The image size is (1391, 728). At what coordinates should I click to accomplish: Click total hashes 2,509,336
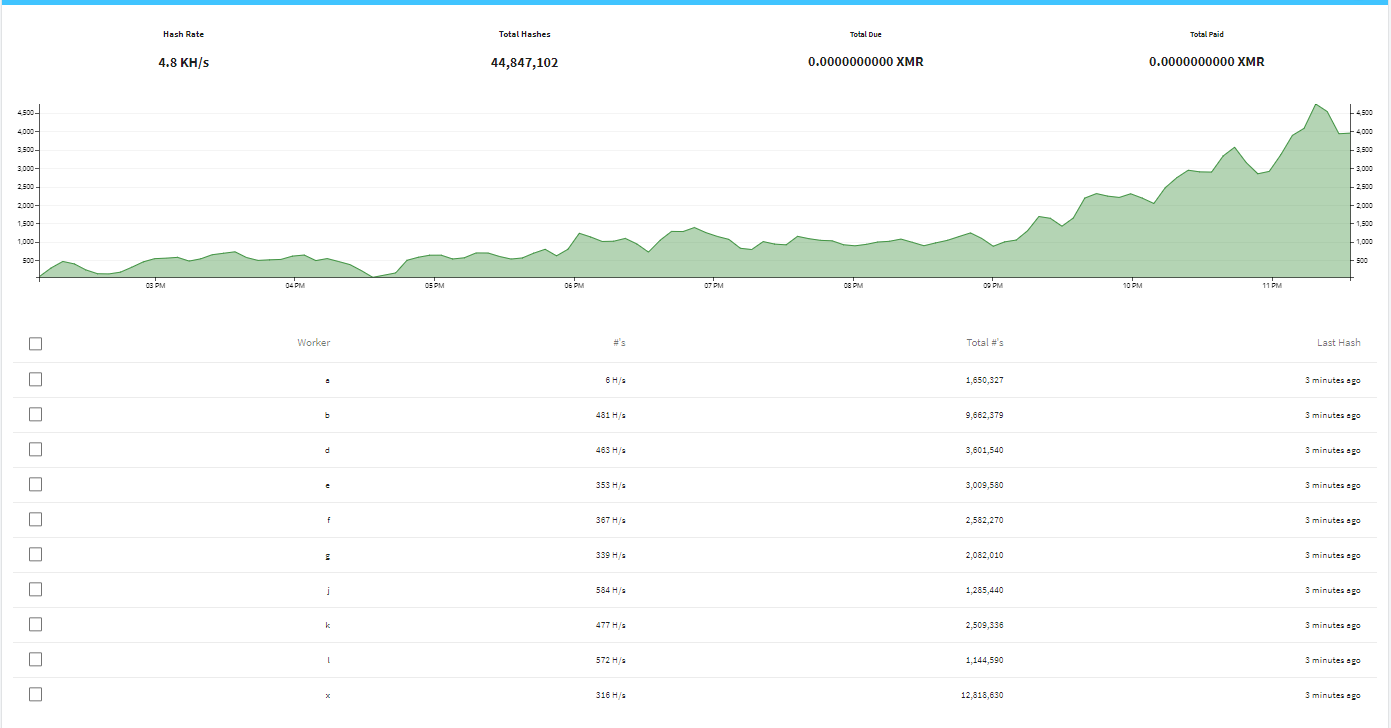[985, 625]
